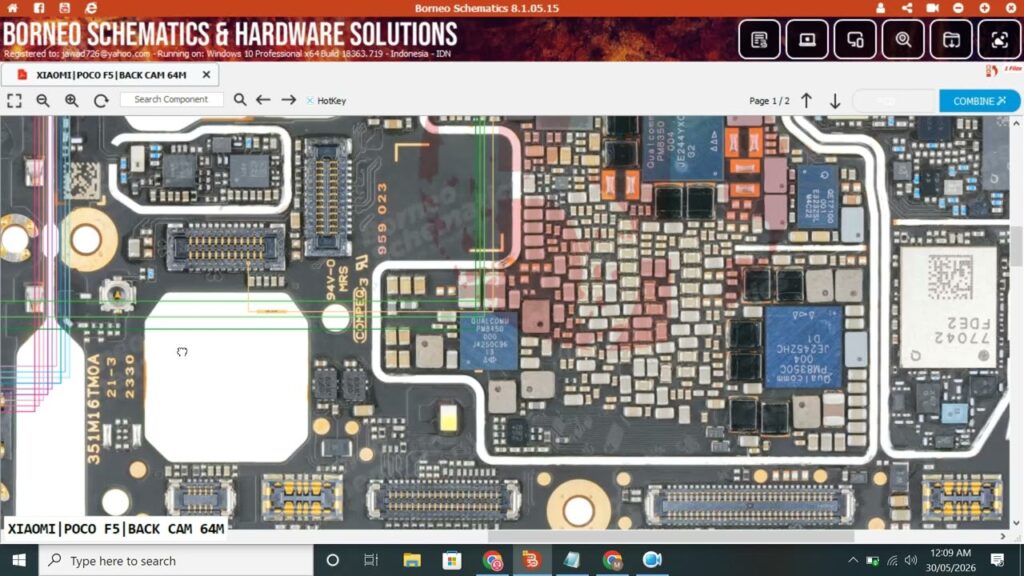Go to previous component with left arrow

pos(263,100)
